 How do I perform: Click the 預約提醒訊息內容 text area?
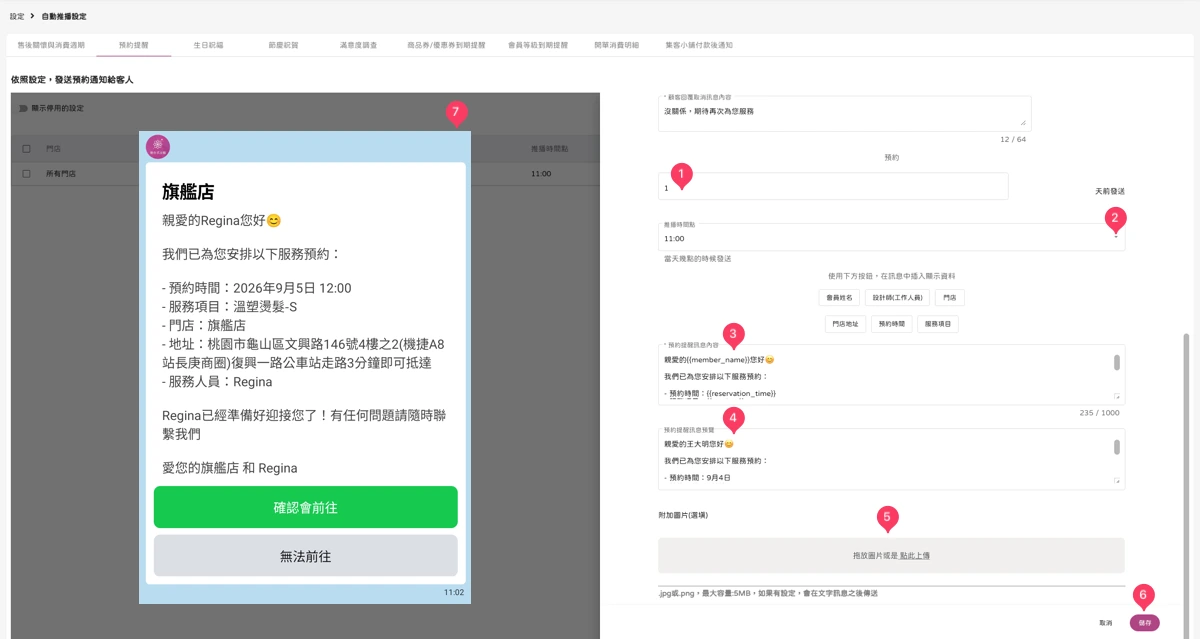click(891, 375)
